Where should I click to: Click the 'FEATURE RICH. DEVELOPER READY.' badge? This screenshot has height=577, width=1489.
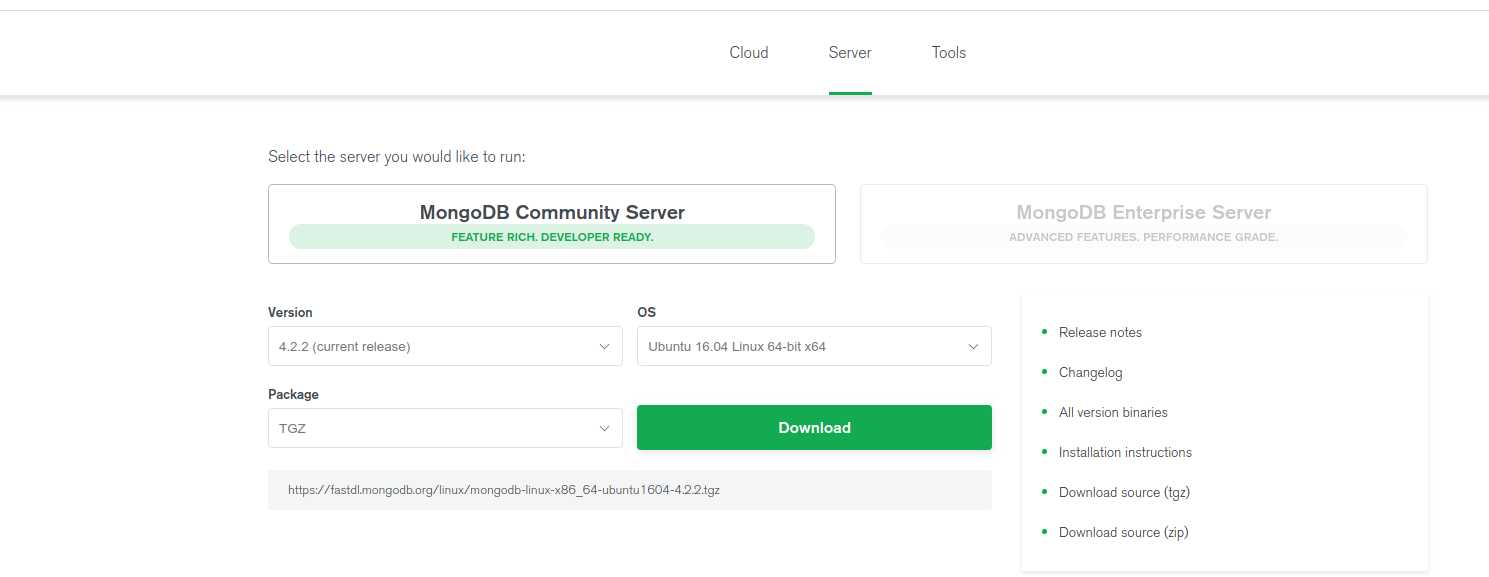[x=552, y=237]
